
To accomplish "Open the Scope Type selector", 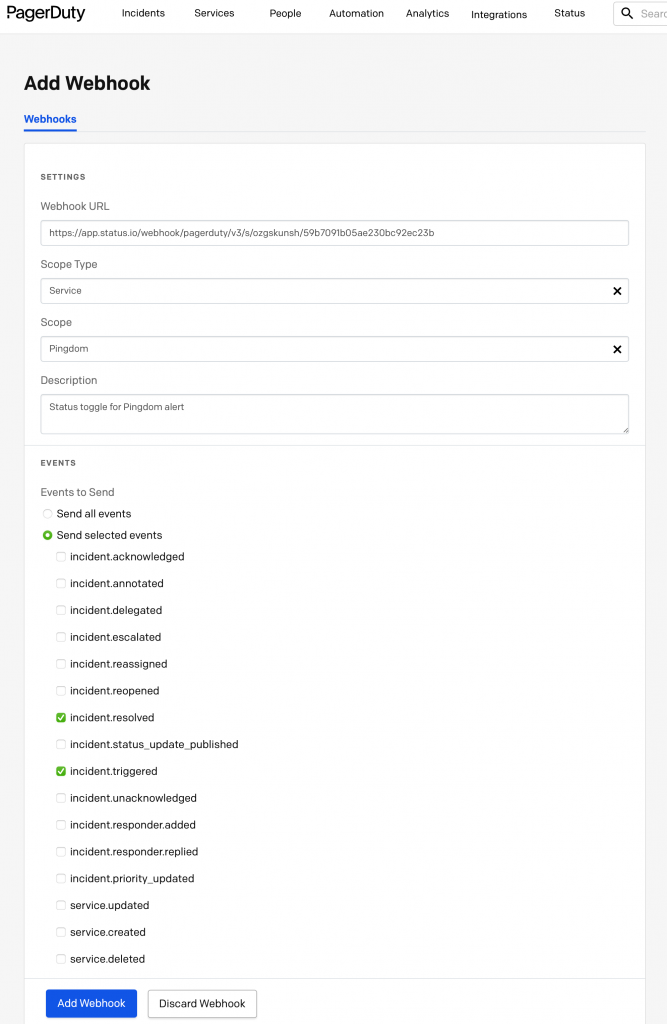I will click(300, 290).
